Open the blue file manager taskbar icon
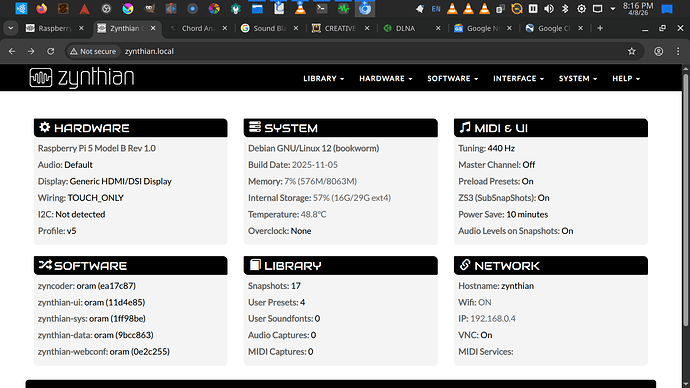The height and width of the screenshot is (388, 690). point(257,8)
